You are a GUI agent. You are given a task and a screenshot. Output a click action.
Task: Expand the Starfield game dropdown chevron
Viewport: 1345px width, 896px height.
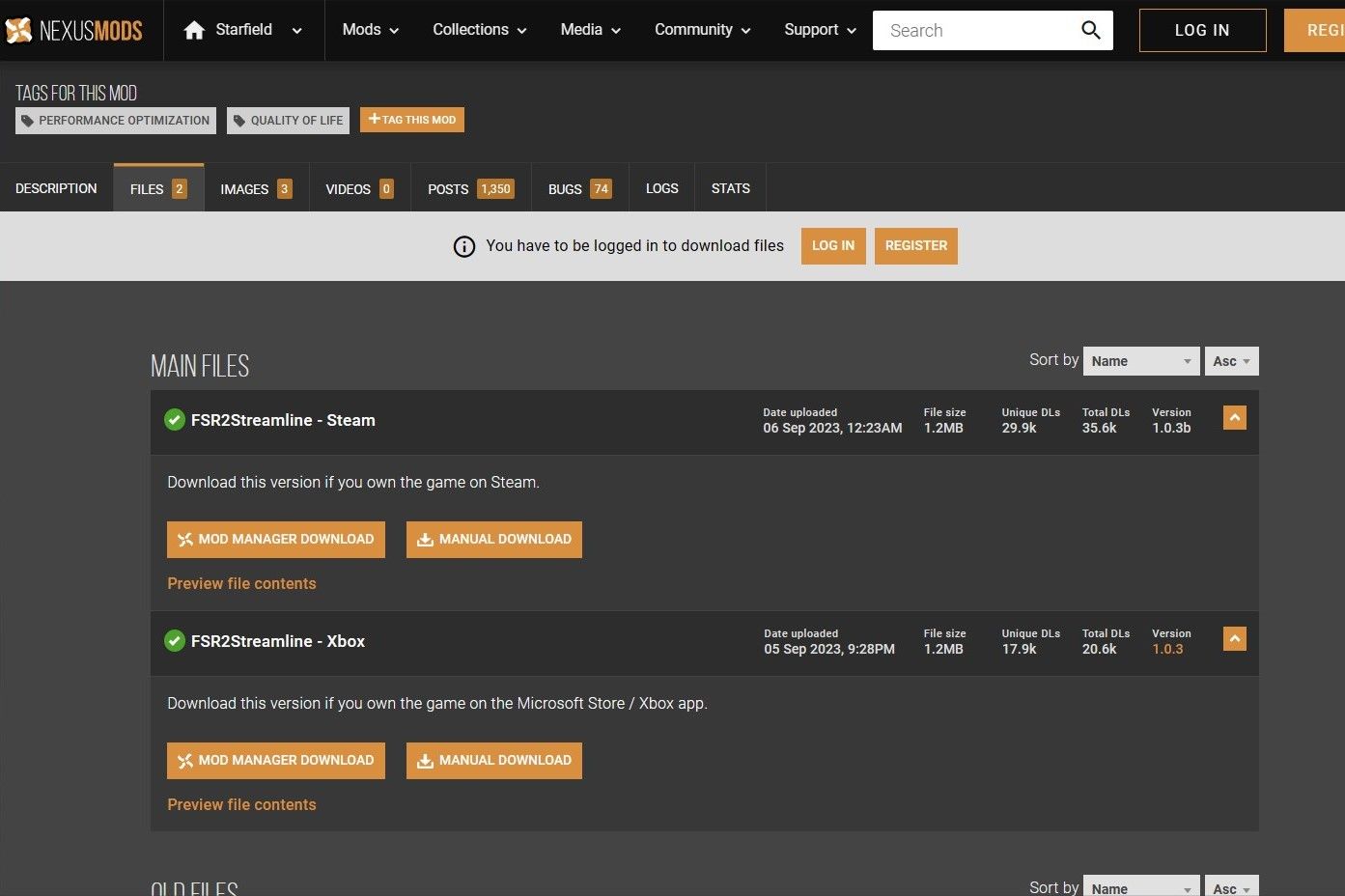pos(296,31)
